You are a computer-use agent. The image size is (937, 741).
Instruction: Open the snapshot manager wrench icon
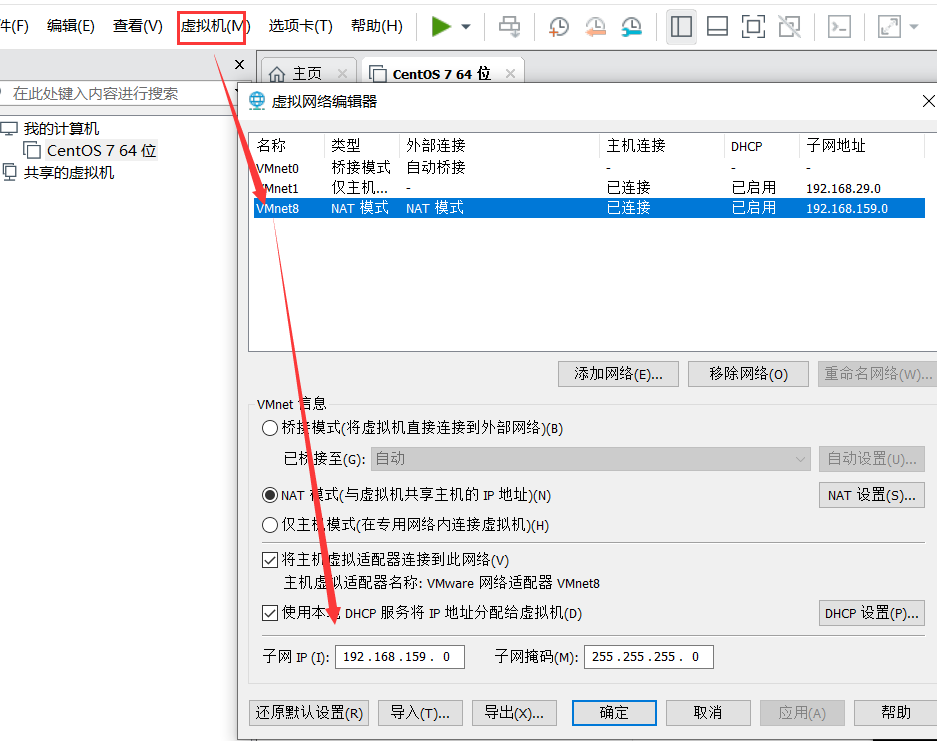click(x=632, y=26)
